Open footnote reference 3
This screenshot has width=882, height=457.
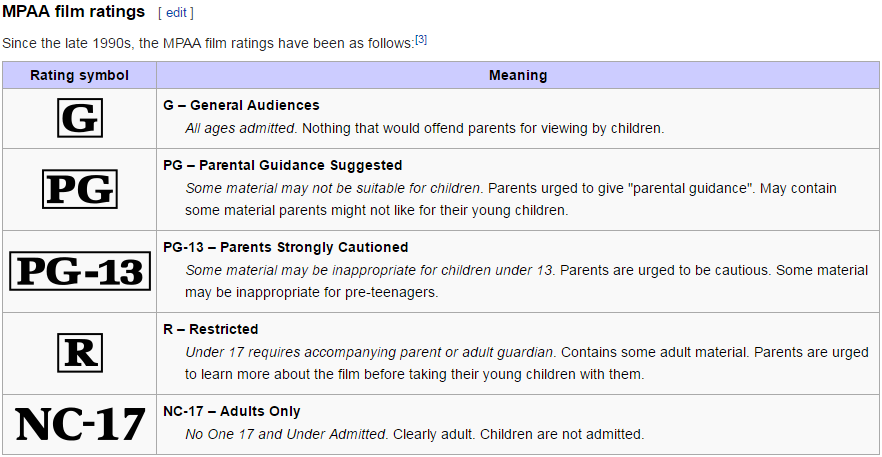(421, 40)
